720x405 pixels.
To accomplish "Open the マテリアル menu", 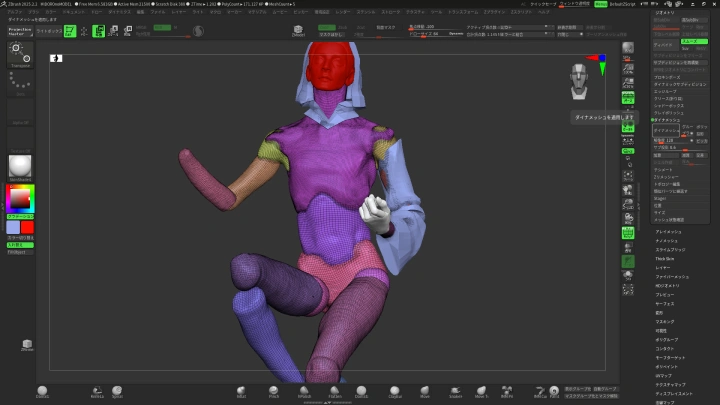I will coord(257,12).
